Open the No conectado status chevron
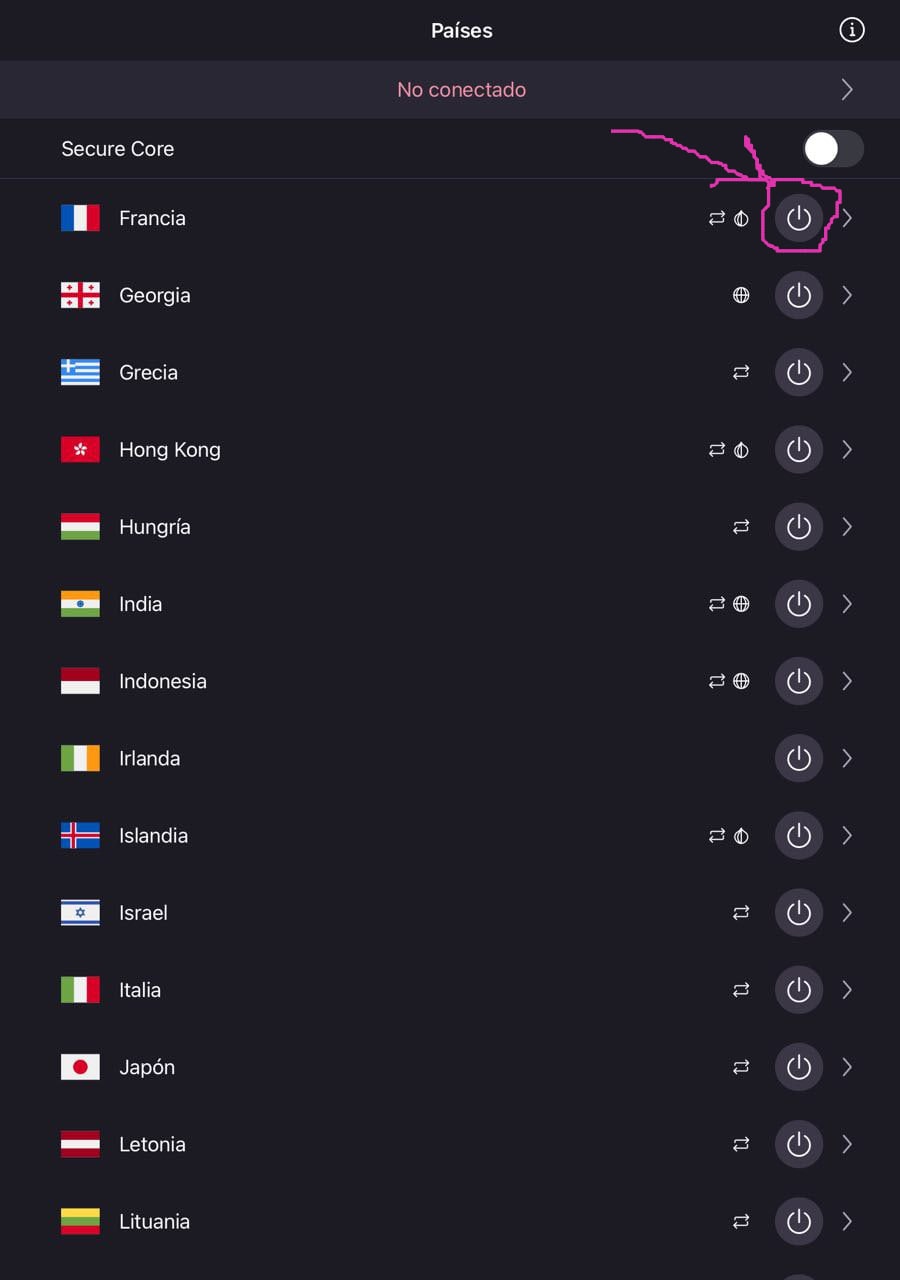This screenshot has height=1280, width=900. pos(847,90)
